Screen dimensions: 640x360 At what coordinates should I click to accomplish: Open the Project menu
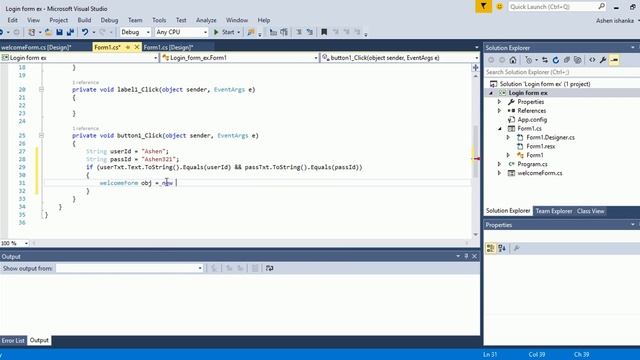pyautogui.click(x=58, y=20)
